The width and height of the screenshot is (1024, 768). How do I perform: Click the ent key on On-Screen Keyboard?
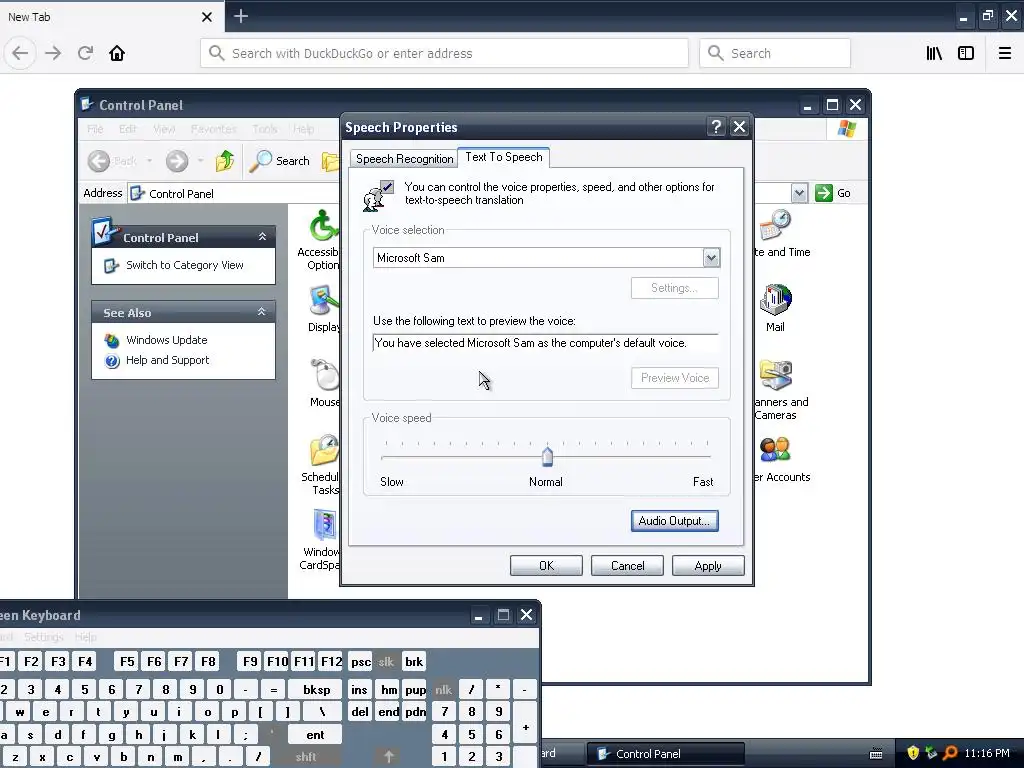pos(315,735)
